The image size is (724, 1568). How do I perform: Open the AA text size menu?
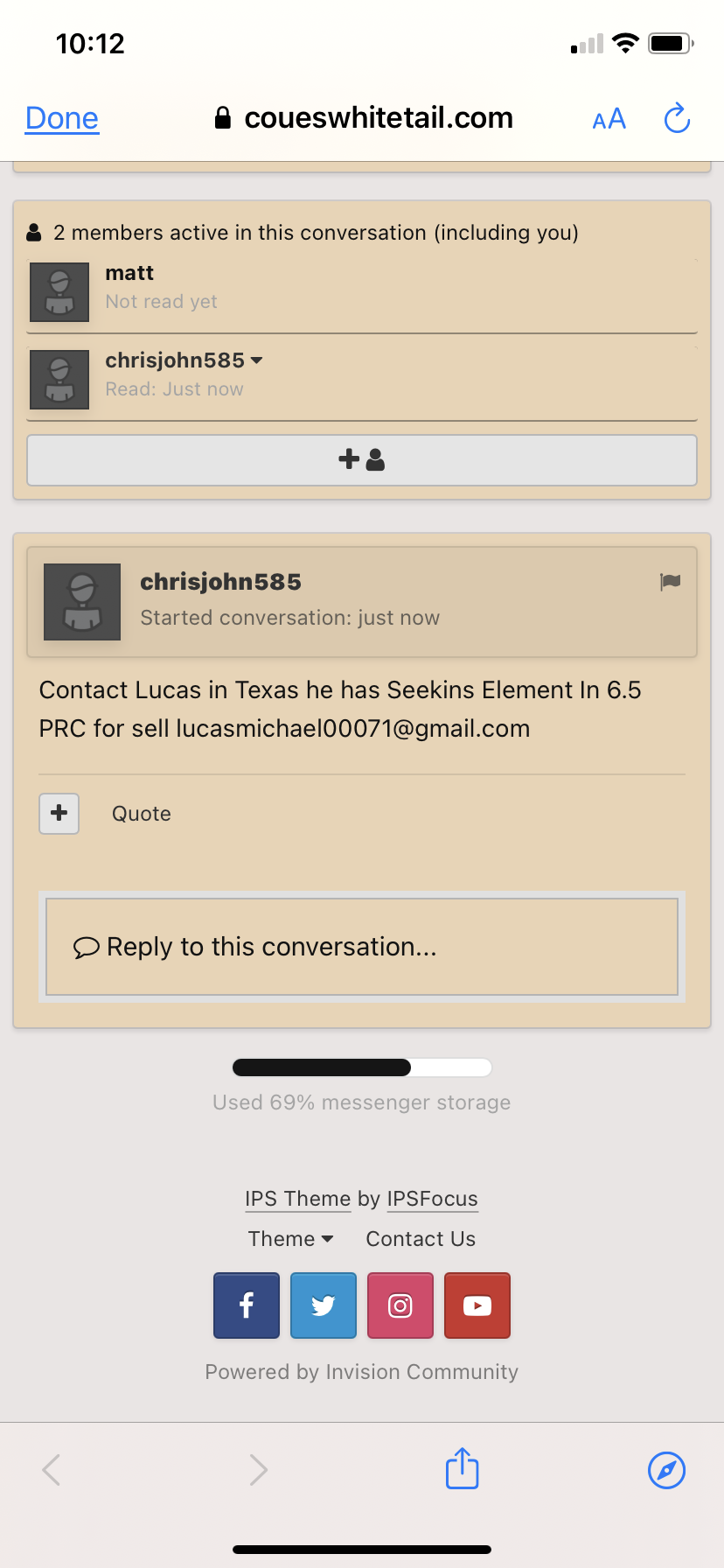tap(609, 119)
